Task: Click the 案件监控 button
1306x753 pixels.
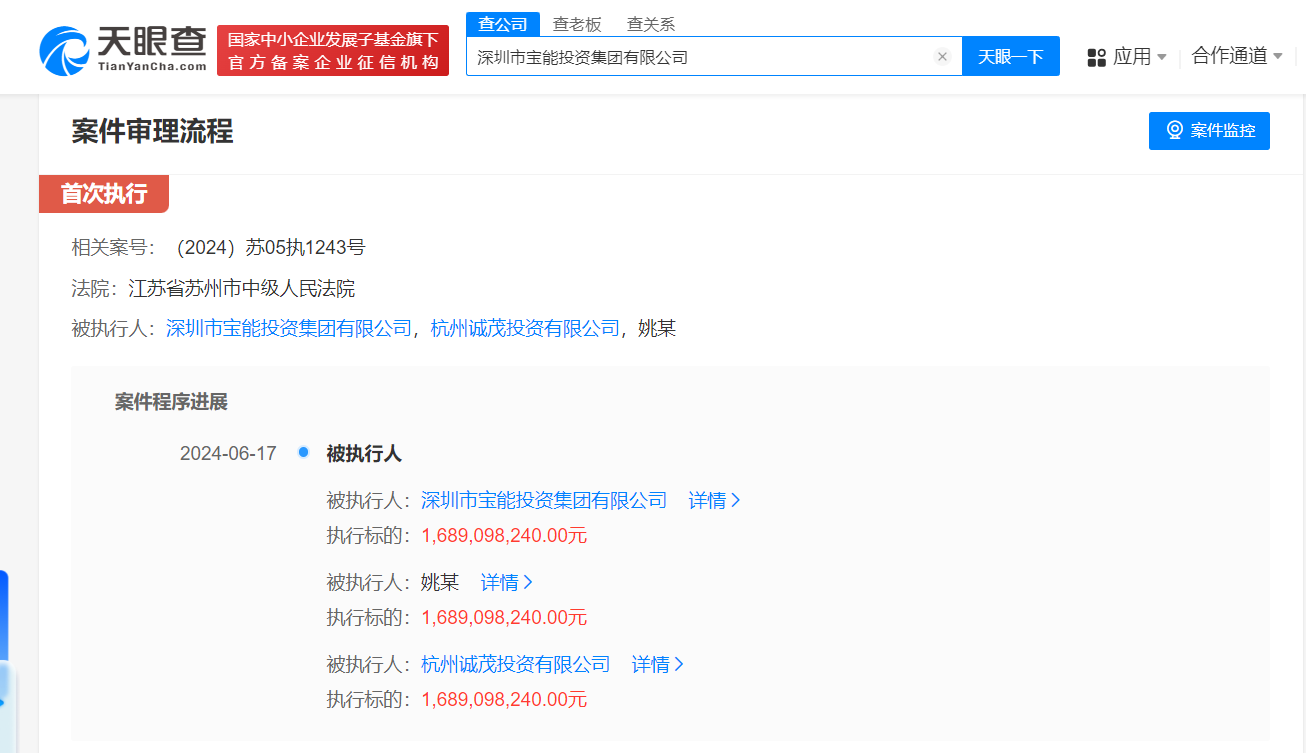Action: click(1209, 130)
